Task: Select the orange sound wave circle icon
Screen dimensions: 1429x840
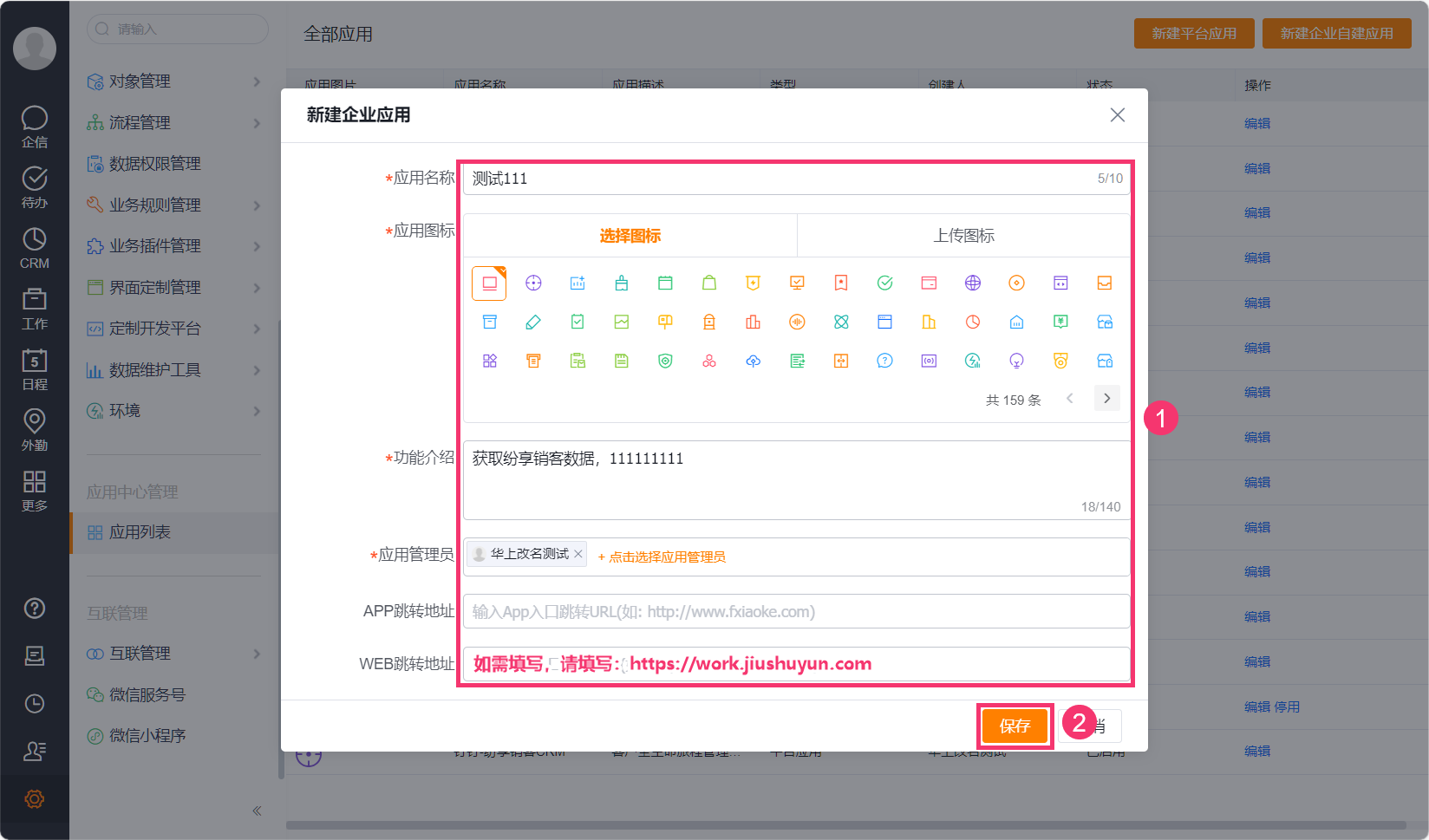Action: (797, 322)
